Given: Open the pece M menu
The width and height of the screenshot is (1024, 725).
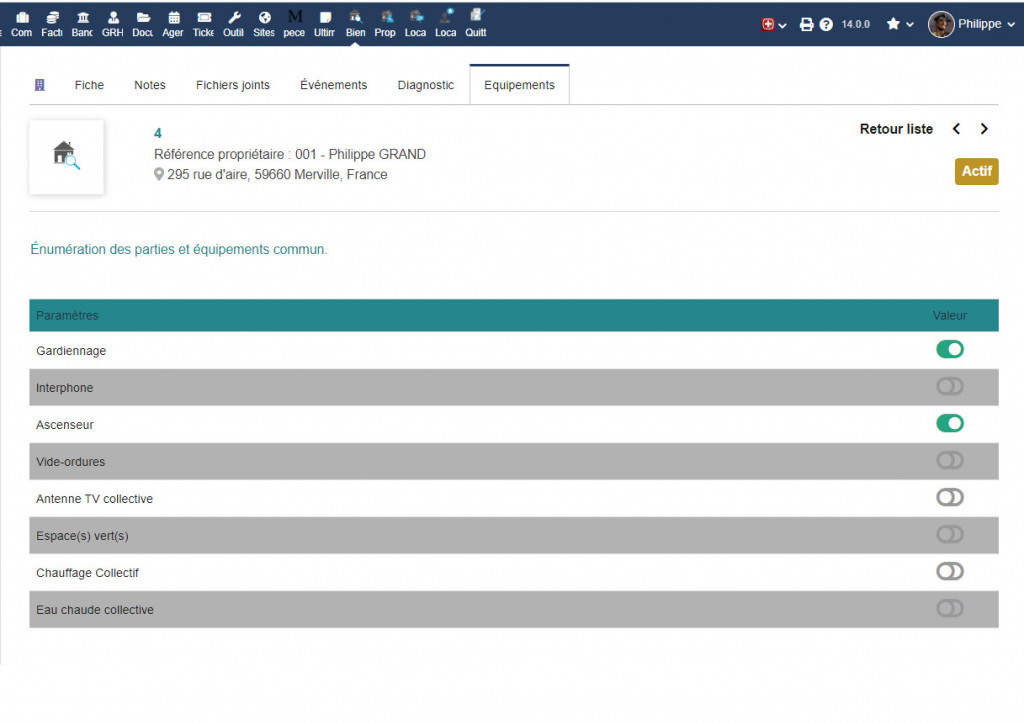Looking at the screenshot, I should (x=294, y=24).
